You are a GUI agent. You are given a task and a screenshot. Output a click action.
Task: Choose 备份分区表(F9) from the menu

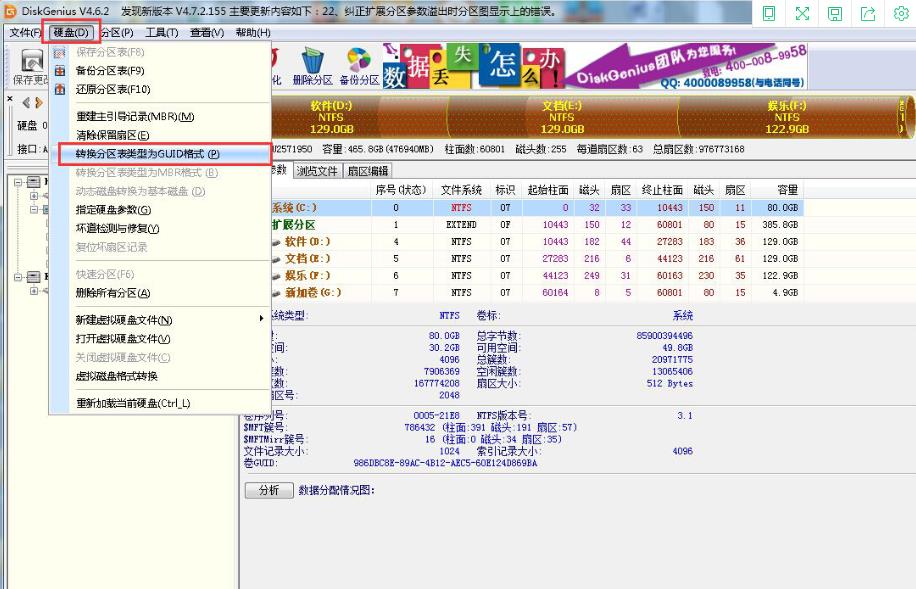tap(161, 71)
